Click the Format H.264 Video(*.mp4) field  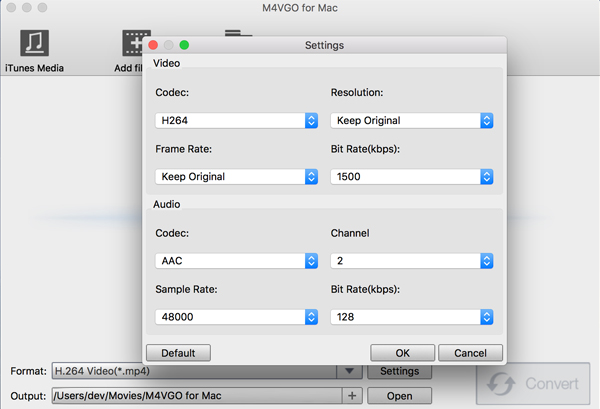pos(194,371)
